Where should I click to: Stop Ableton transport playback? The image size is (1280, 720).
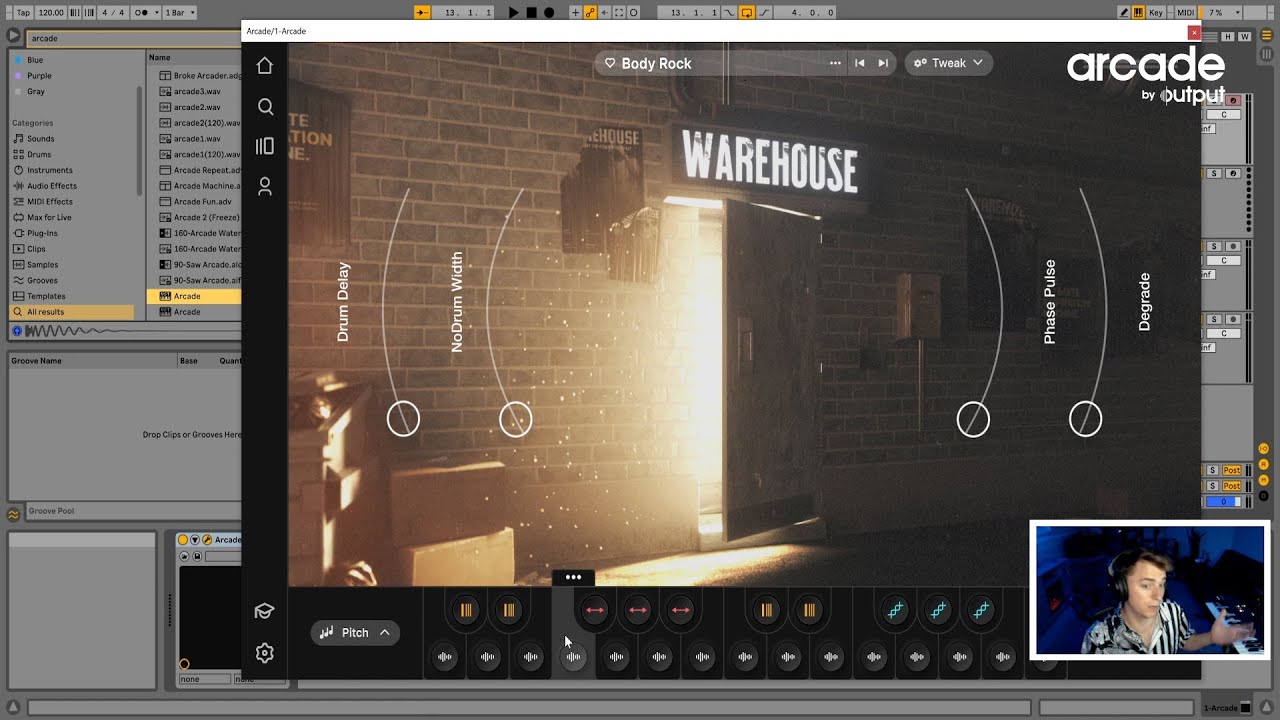point(531,12)
